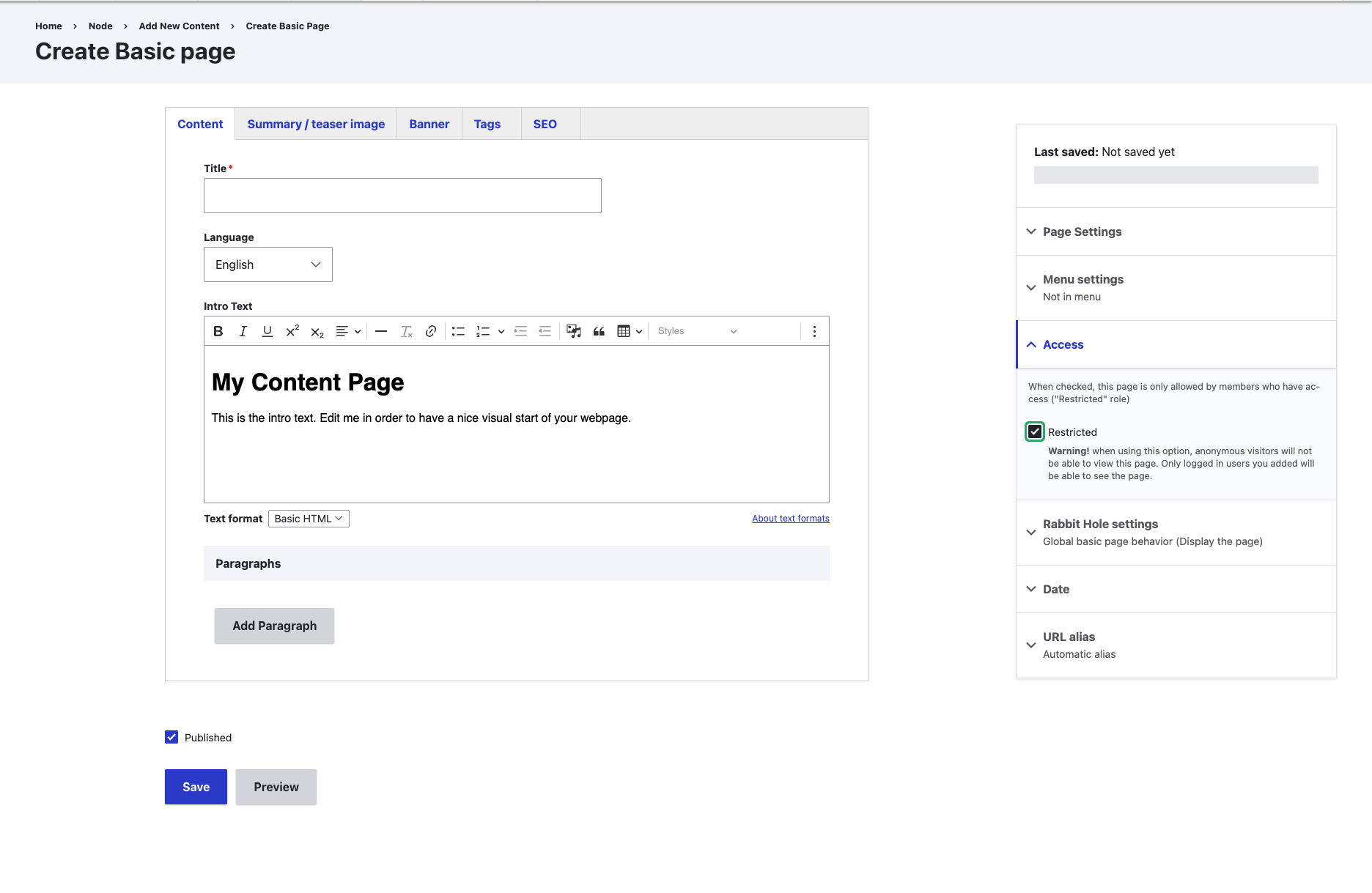Expand the URL alias section
Screen dimensions: 1372x893
click(x=1176, y=645)
